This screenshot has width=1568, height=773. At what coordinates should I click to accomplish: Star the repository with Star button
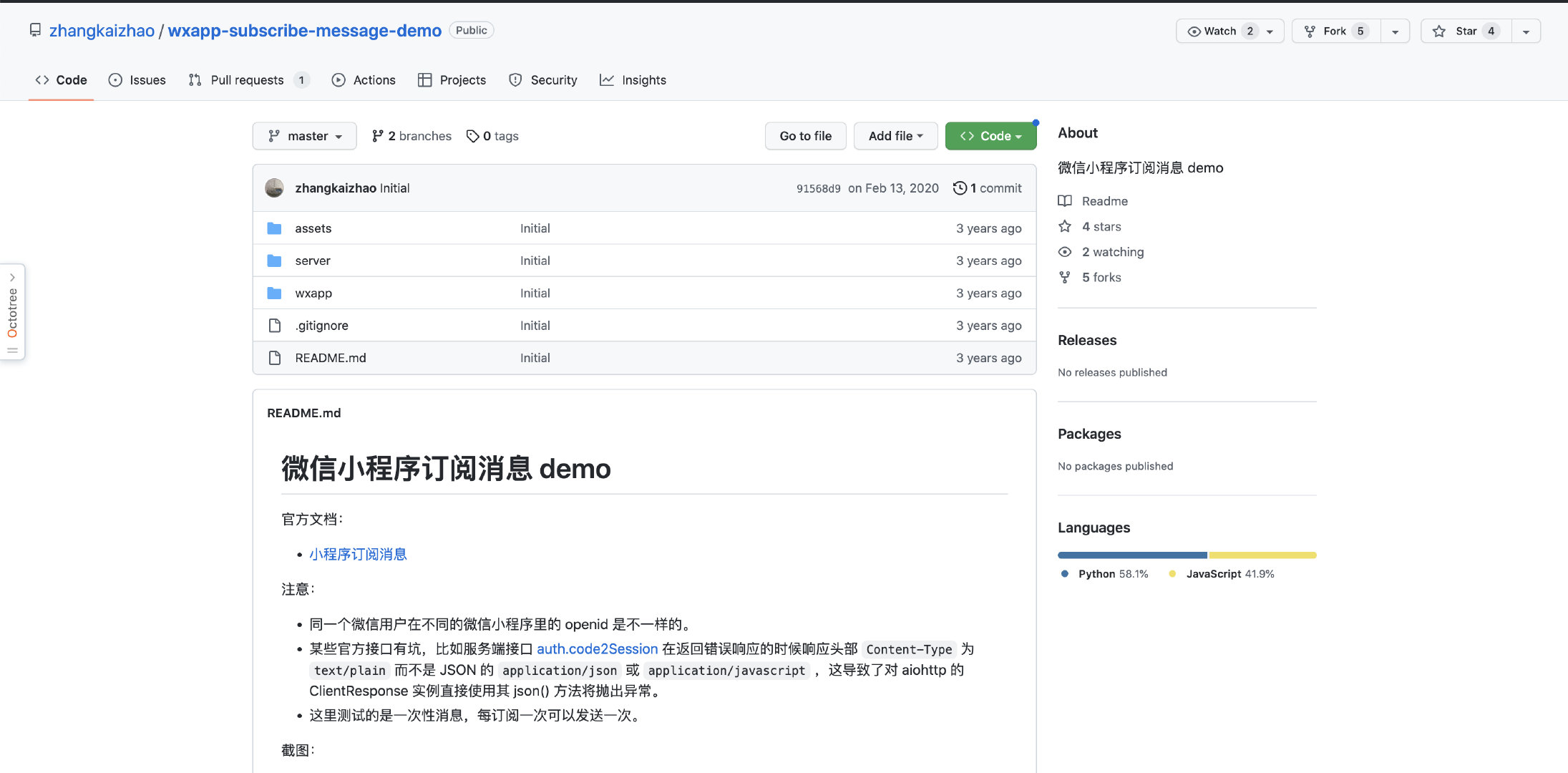(1466, 31)
